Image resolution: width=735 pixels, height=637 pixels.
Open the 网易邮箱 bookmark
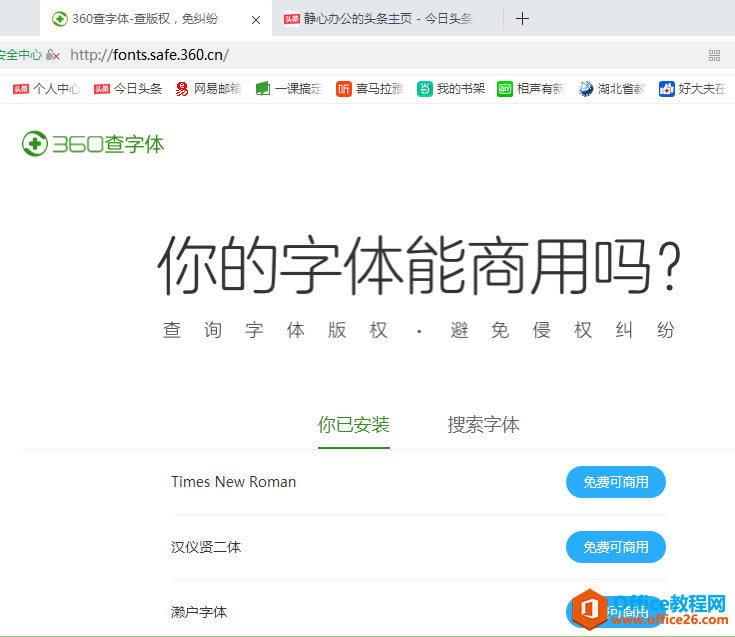click(x=208, y=89)
